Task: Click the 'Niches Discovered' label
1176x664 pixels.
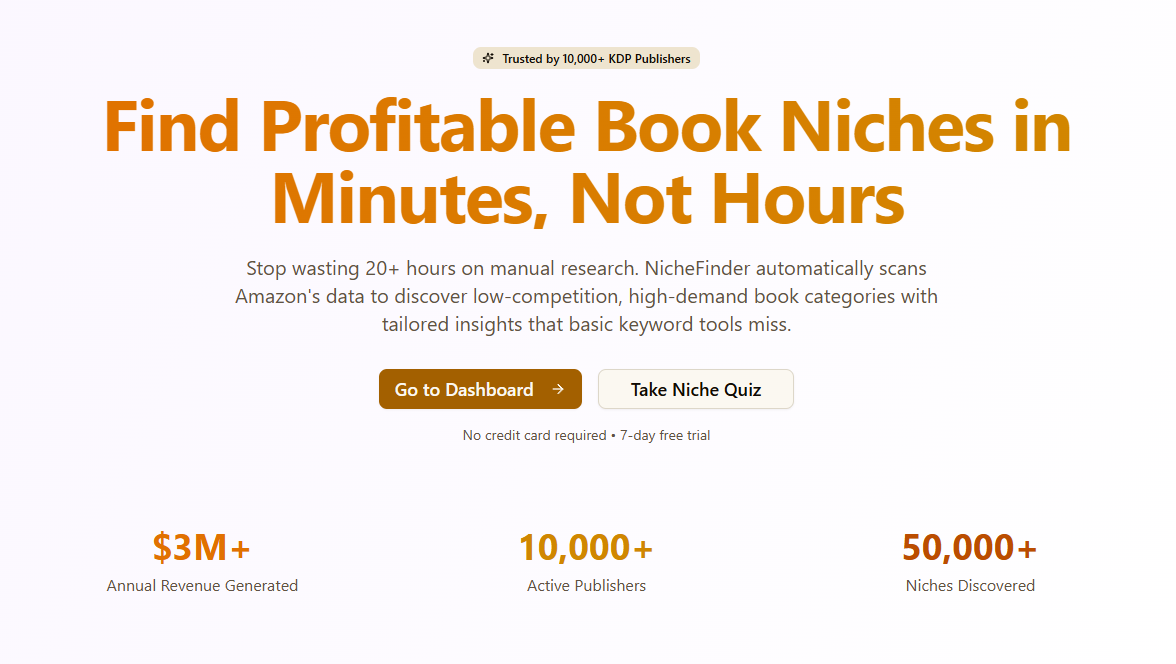Action: [x=970, y=586]
